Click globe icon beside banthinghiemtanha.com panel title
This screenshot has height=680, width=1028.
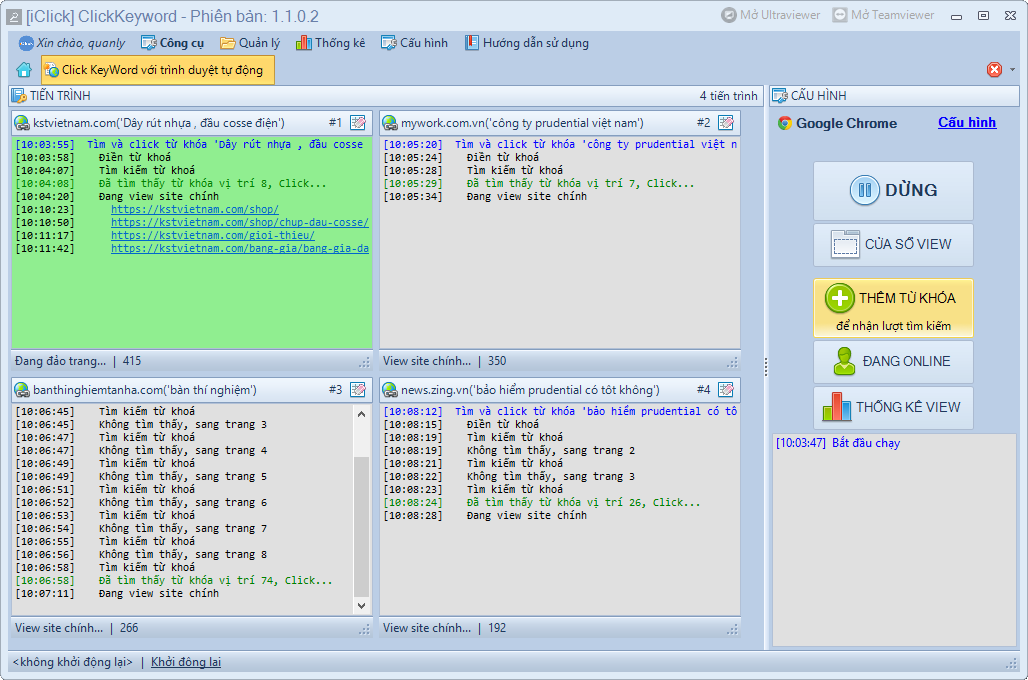point(22,390)
